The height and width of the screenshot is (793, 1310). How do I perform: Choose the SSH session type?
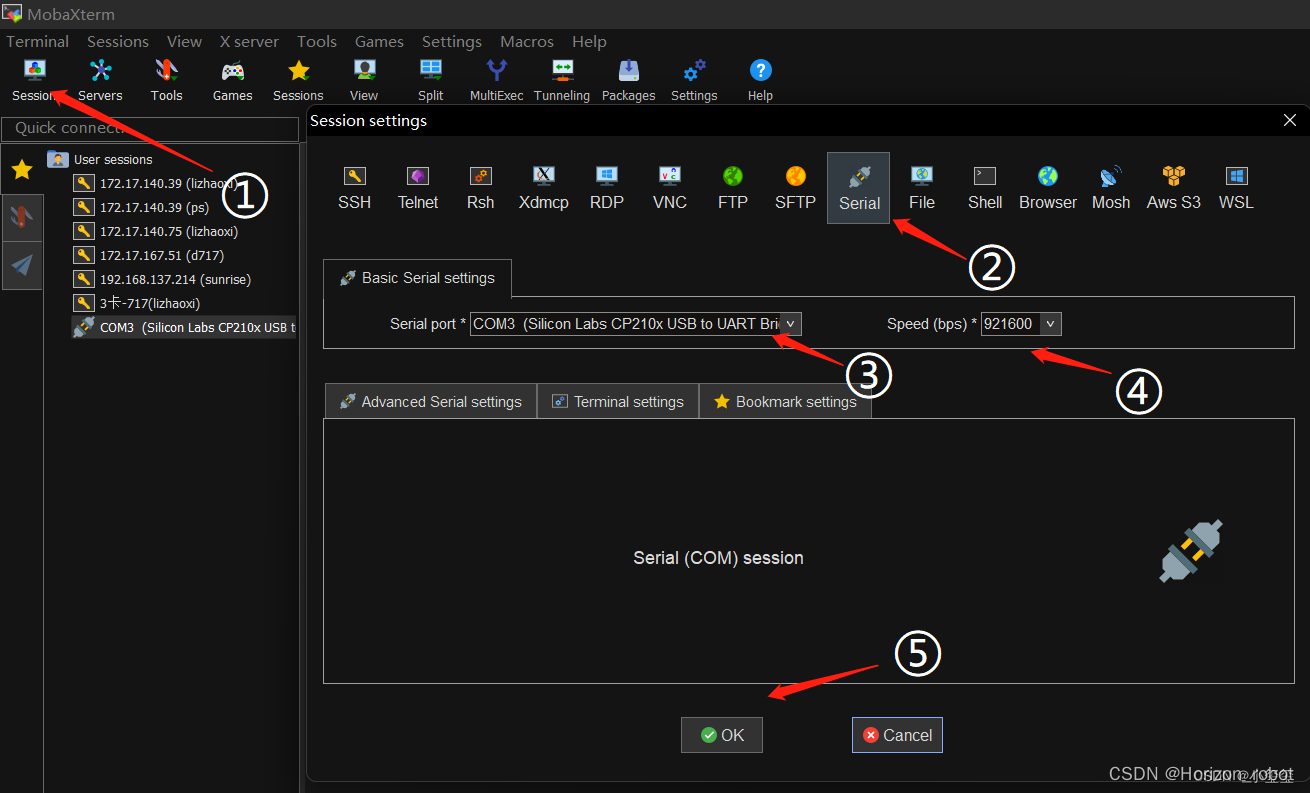coord(354,188)
